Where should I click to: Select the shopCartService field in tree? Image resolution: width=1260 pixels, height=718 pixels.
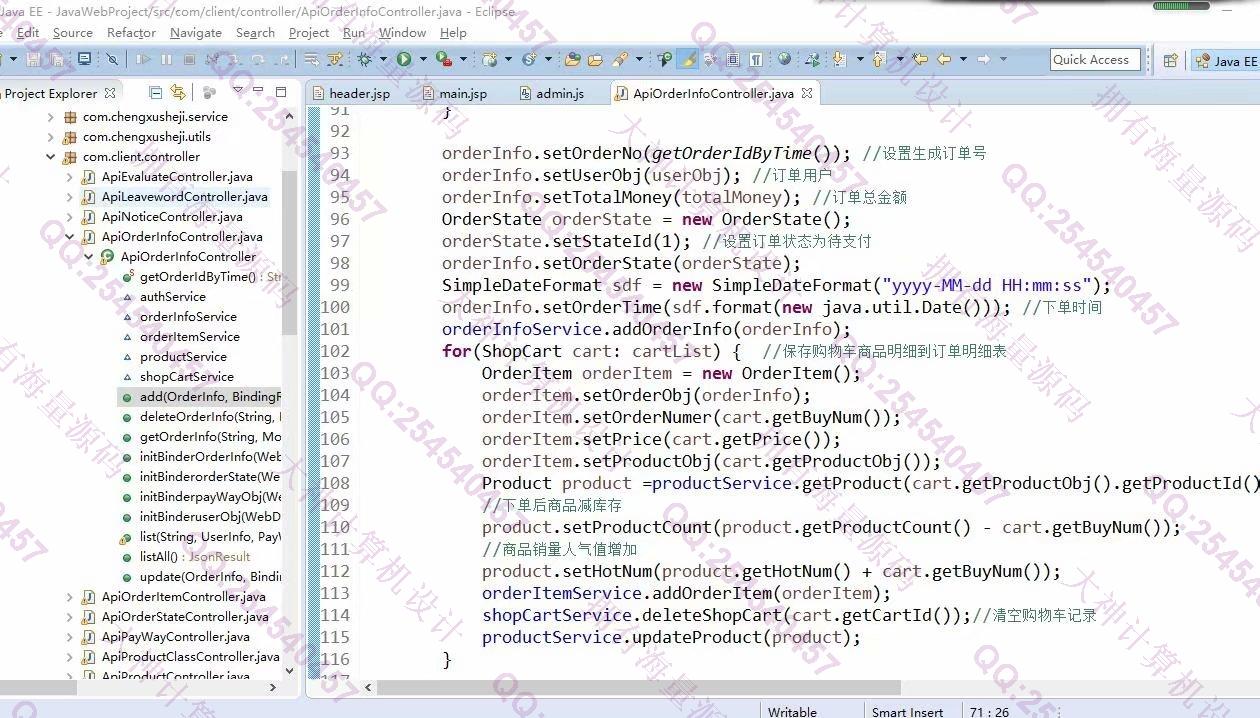click(x=186, y=377)
